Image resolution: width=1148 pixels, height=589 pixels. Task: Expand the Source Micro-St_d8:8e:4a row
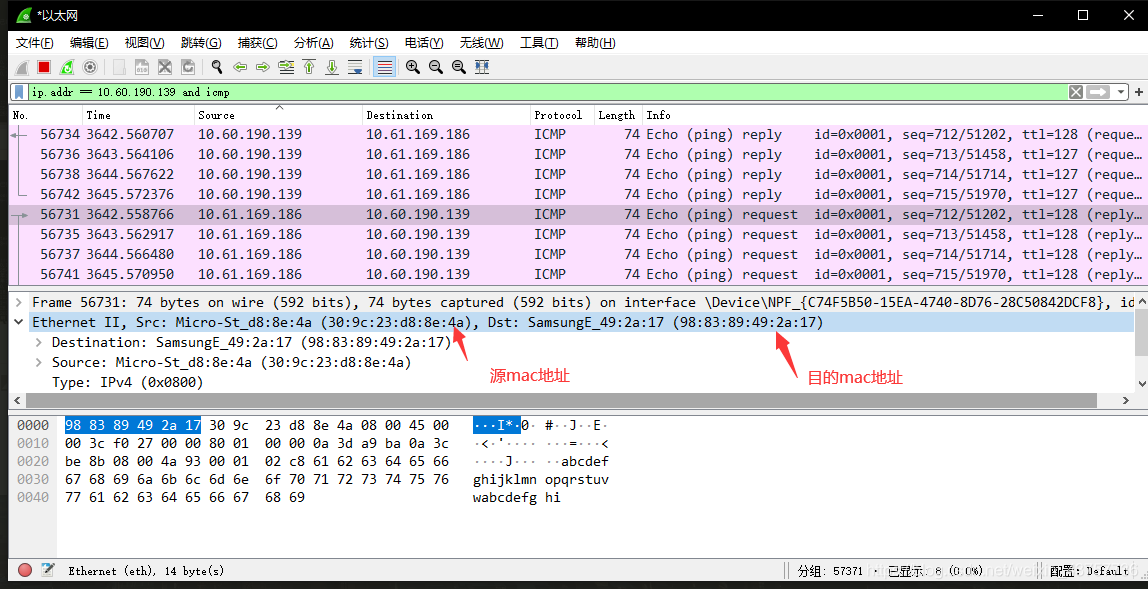coord(39,362)
